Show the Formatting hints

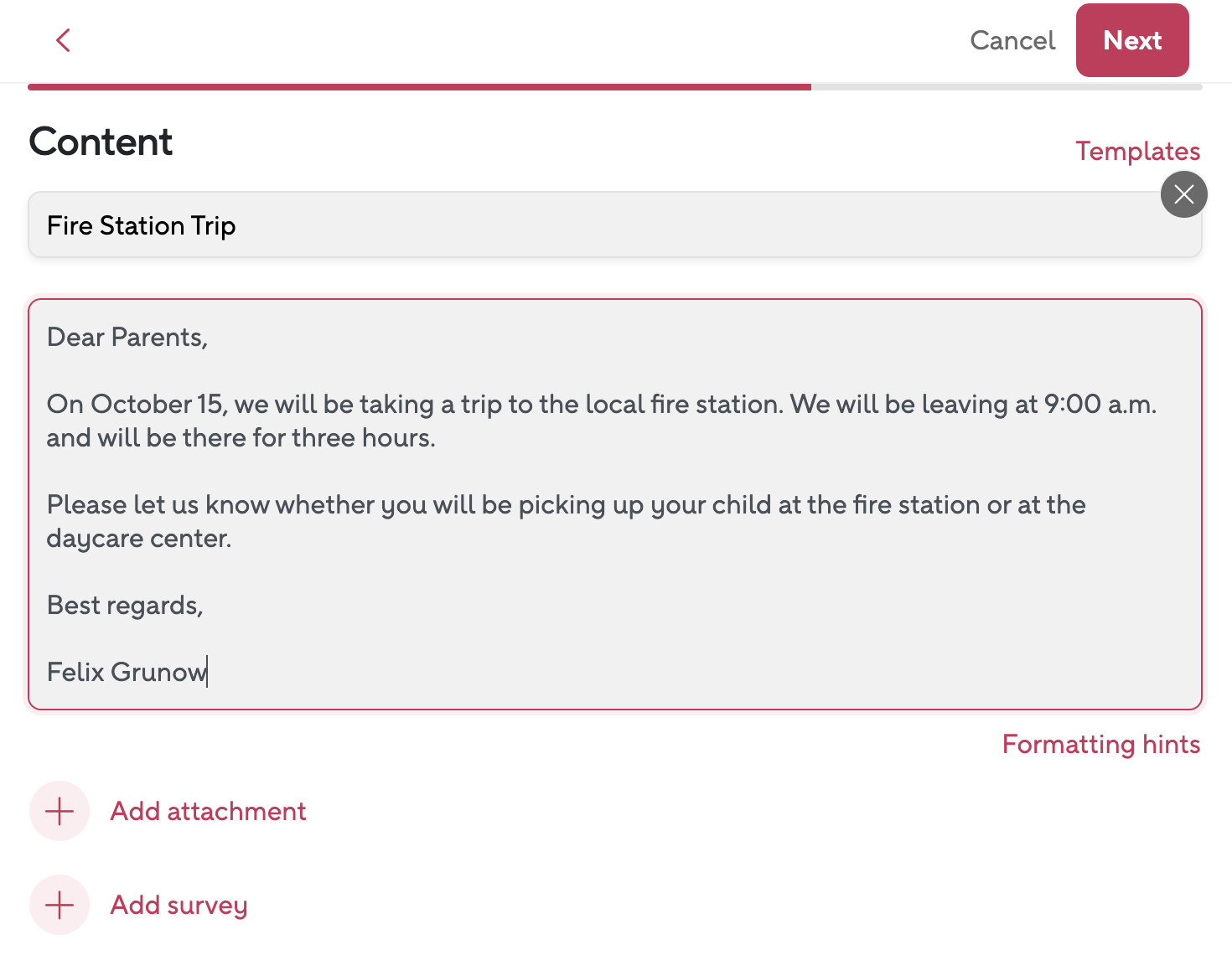(1100, 744)
